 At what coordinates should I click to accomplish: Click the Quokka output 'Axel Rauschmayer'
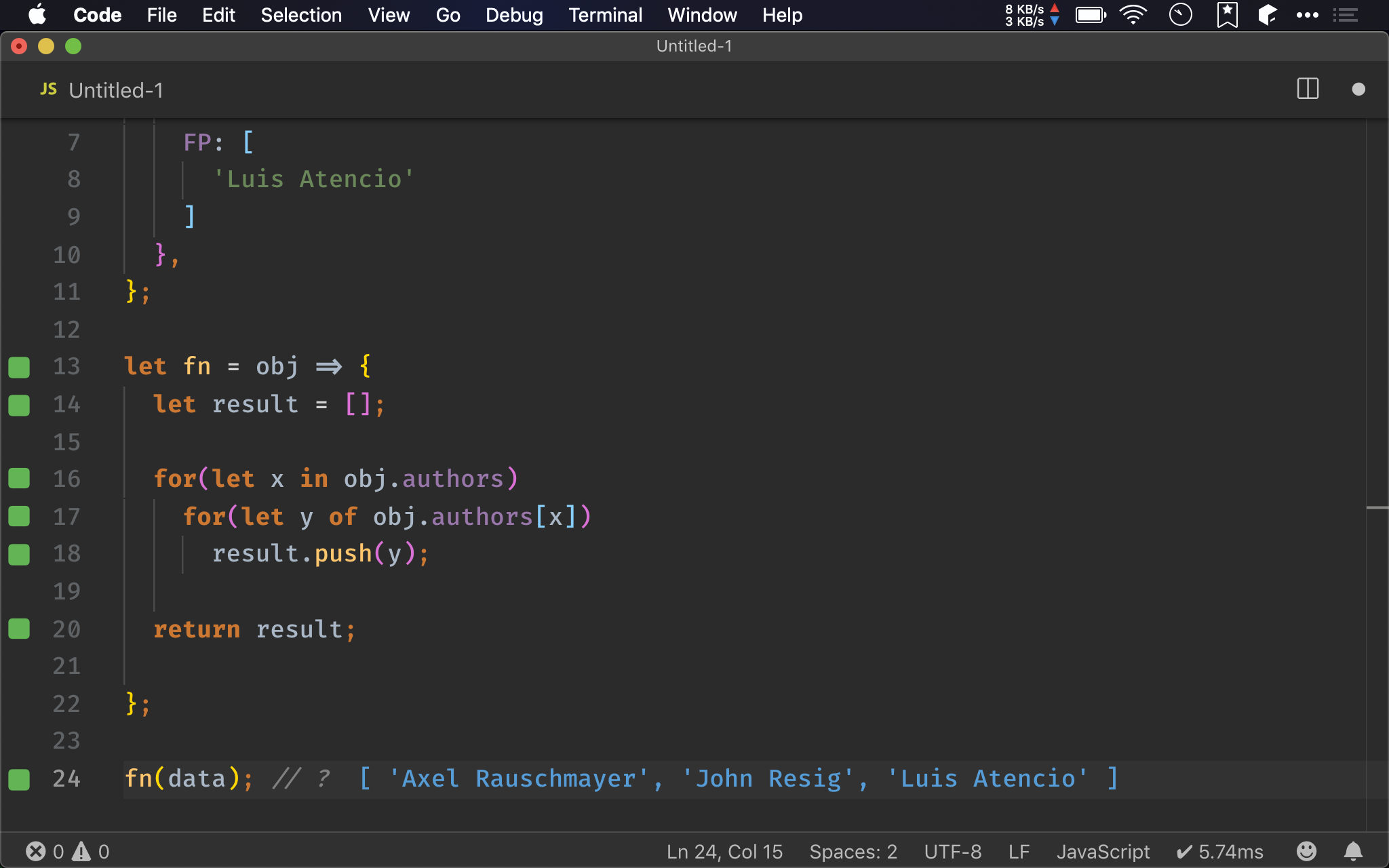tap(520, 778)
